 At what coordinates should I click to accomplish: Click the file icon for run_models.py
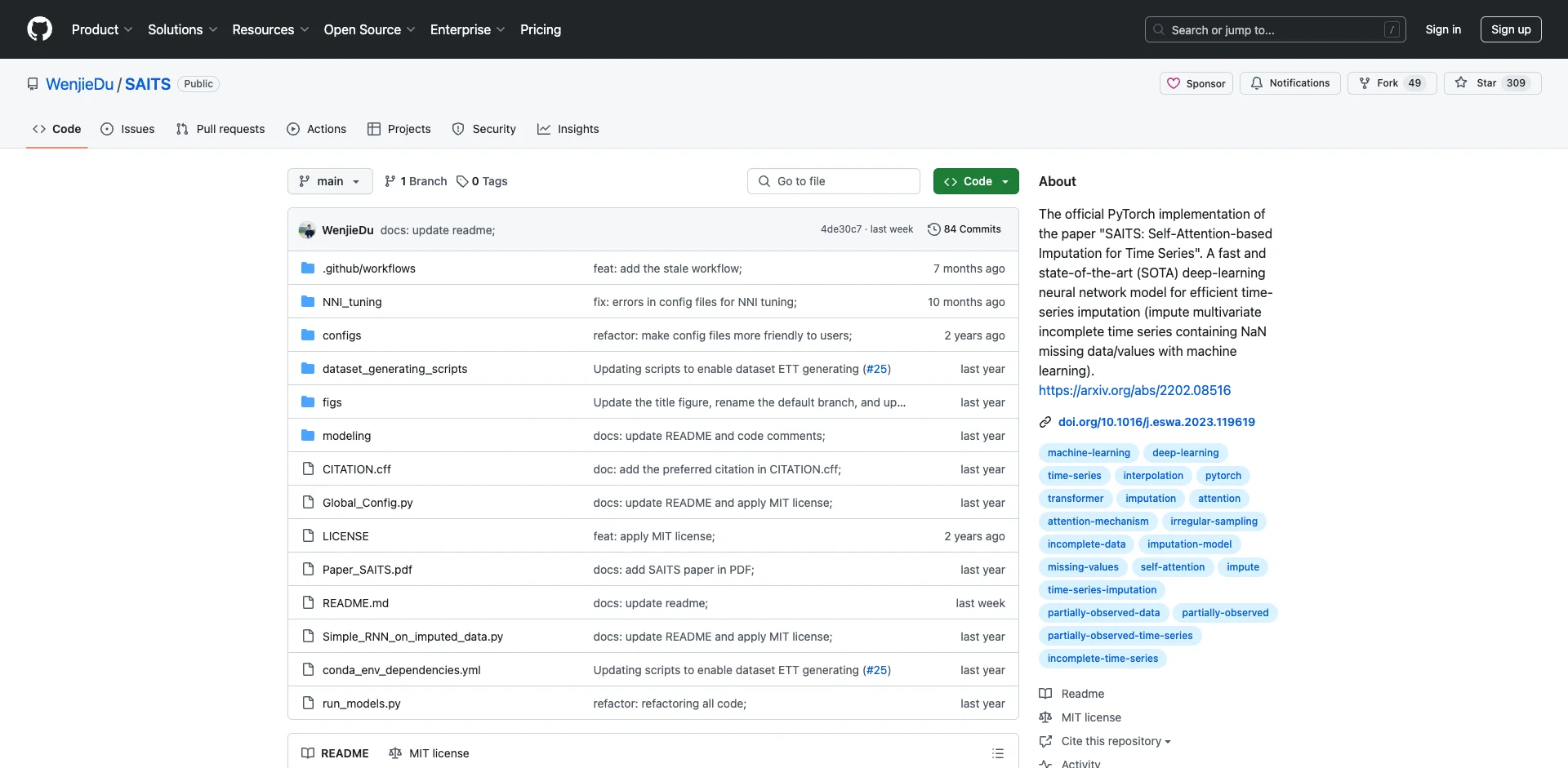[308, 703]
